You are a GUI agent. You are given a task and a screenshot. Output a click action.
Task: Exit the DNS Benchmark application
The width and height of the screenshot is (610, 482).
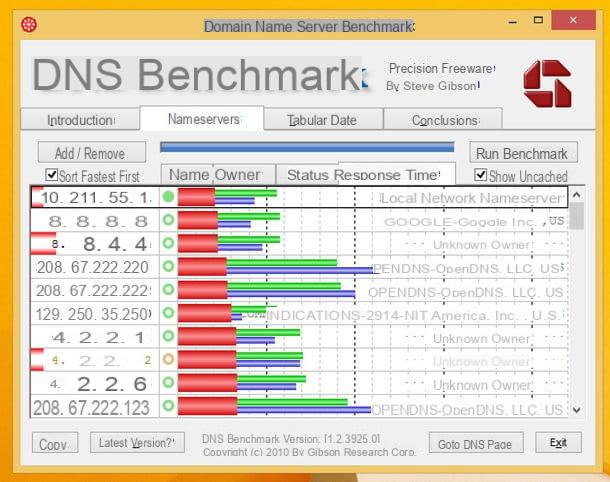[x=558, y=443]
